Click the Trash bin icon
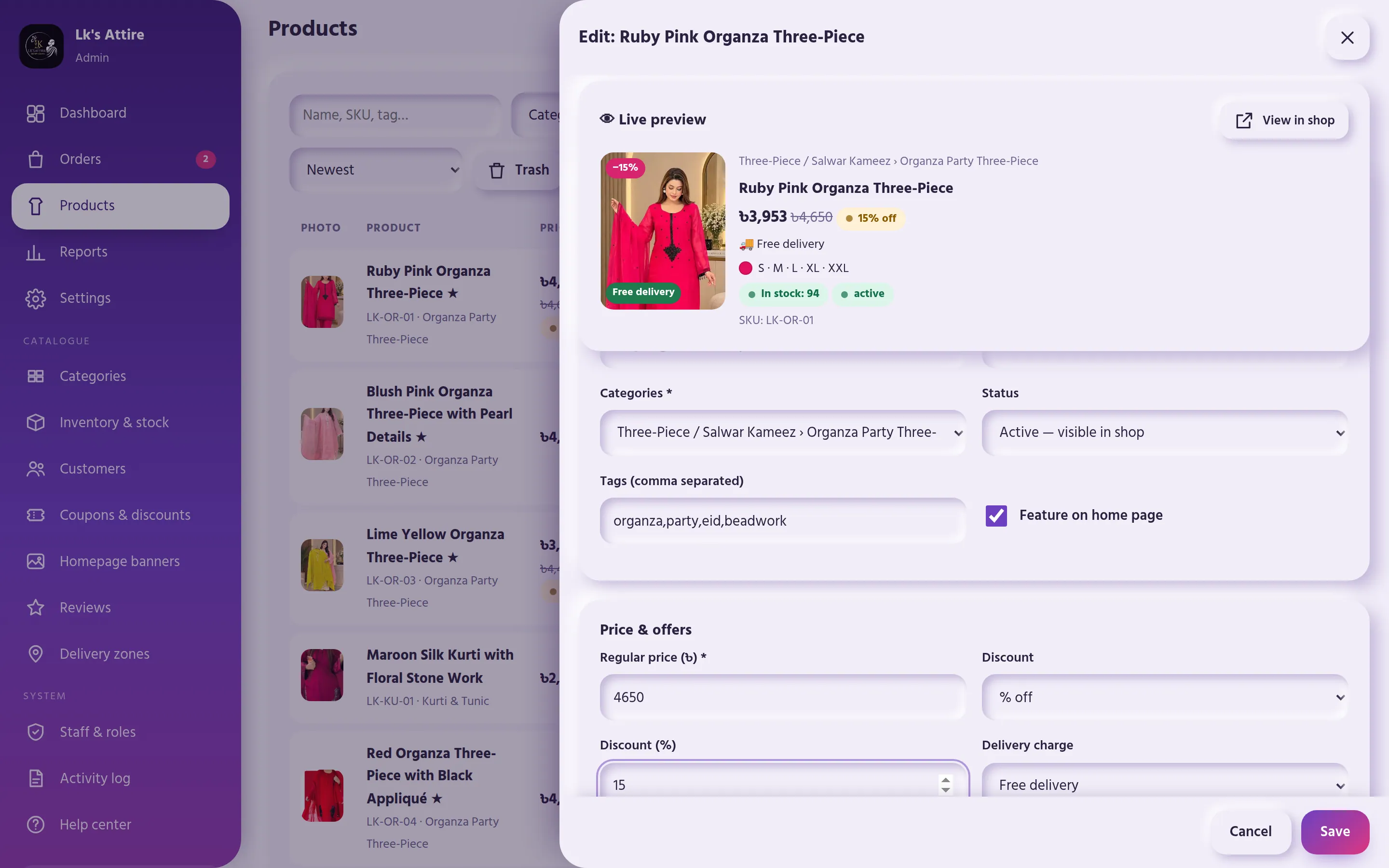 [496, 171]
